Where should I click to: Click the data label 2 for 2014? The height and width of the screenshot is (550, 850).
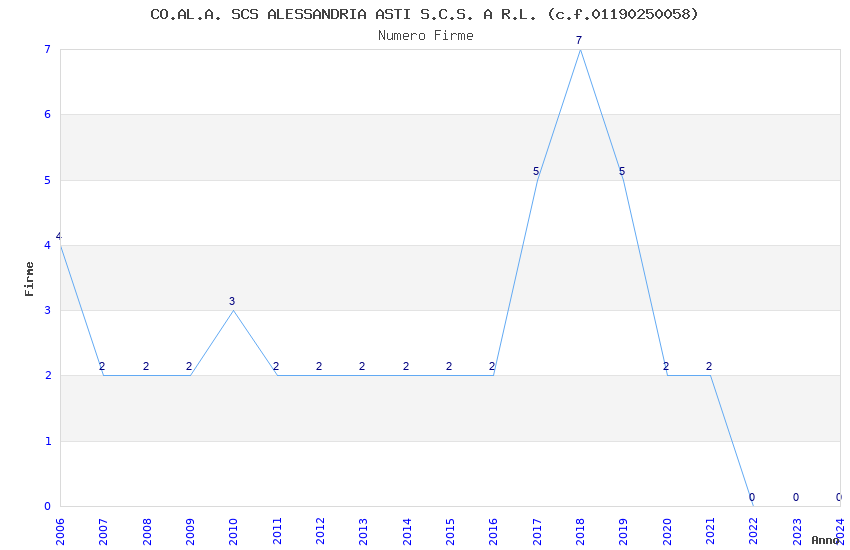tap(405, 366)
